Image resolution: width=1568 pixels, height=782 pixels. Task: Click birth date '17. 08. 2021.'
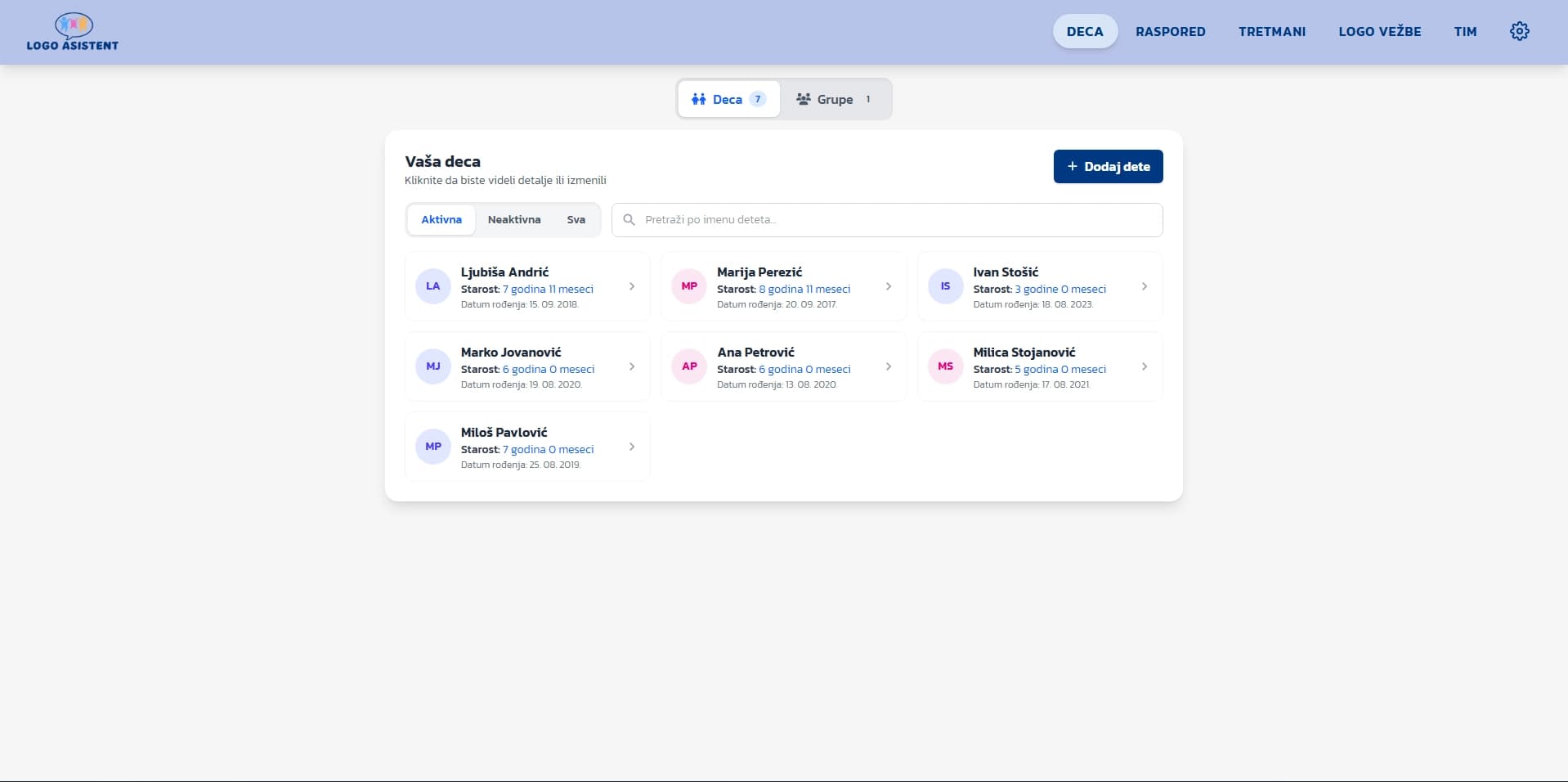pyautogui.click(x=1065, y=384)
